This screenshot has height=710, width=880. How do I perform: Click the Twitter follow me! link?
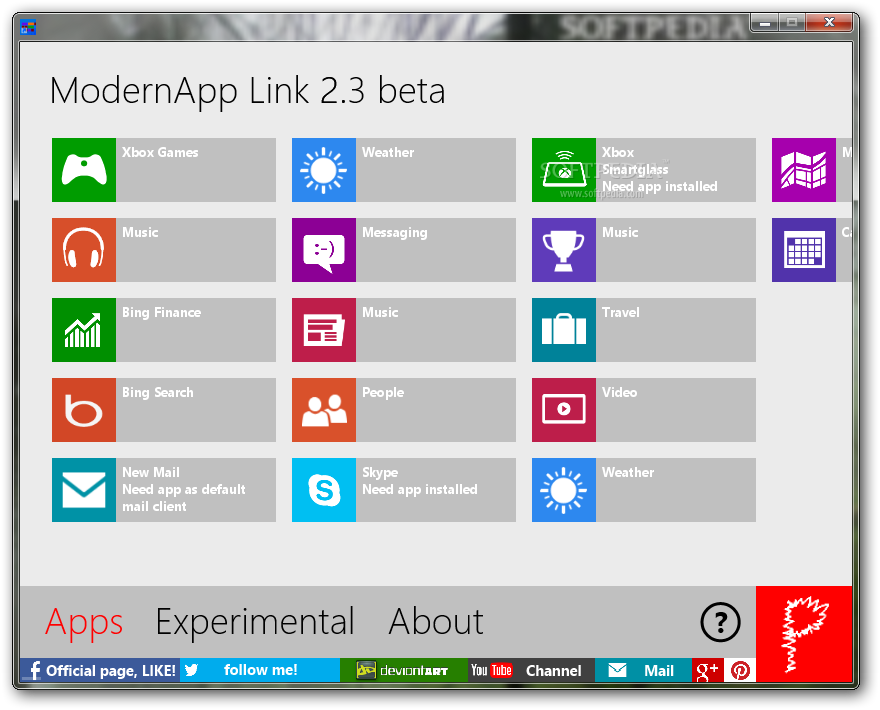[260, 670]
